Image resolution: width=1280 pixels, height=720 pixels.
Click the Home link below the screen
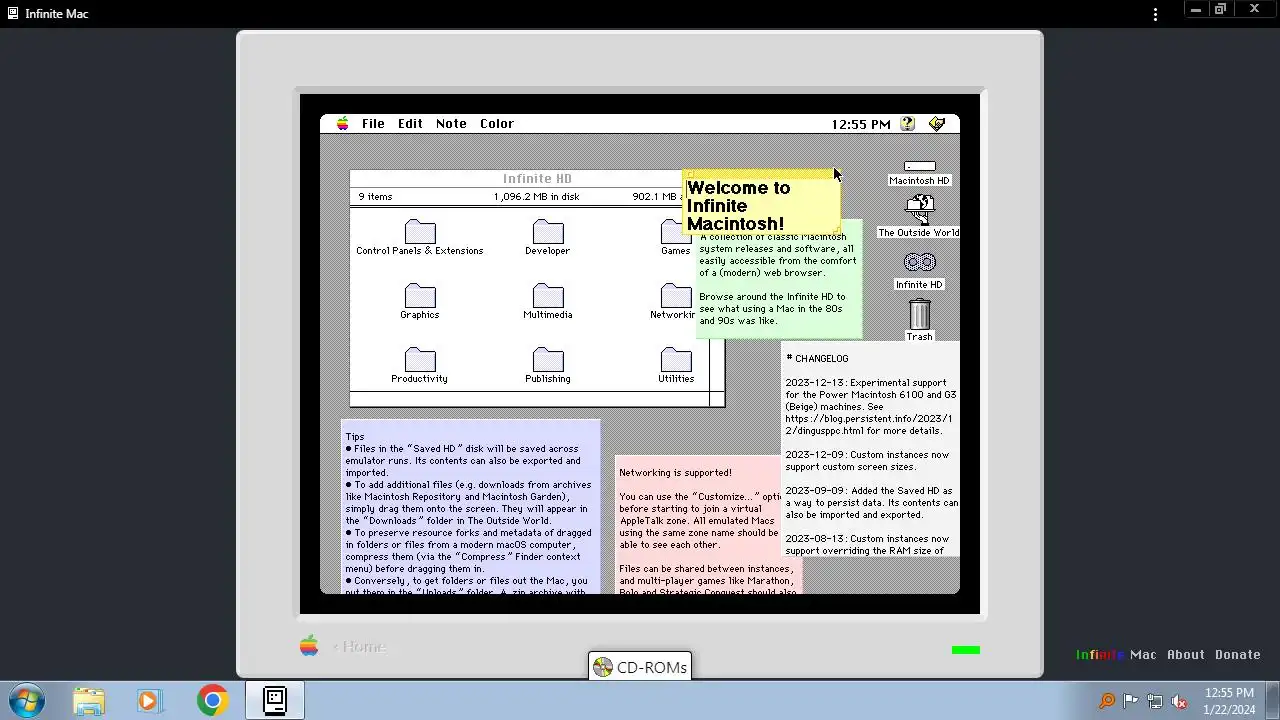[x=359, y=647]
